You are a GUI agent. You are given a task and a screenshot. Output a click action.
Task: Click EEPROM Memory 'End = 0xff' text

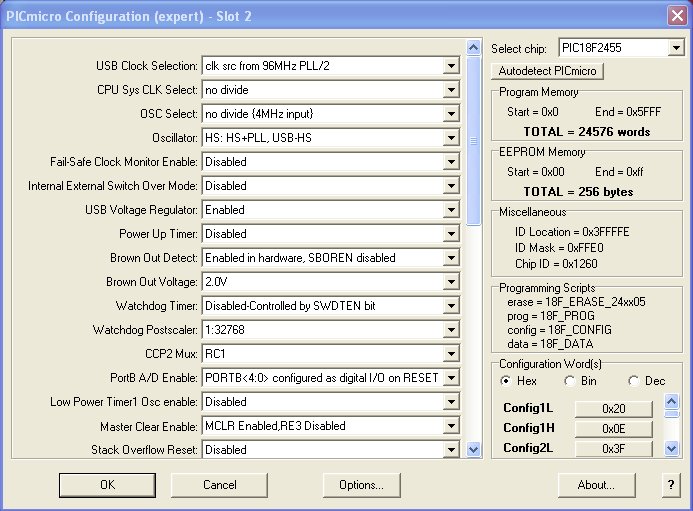[619, 172]
